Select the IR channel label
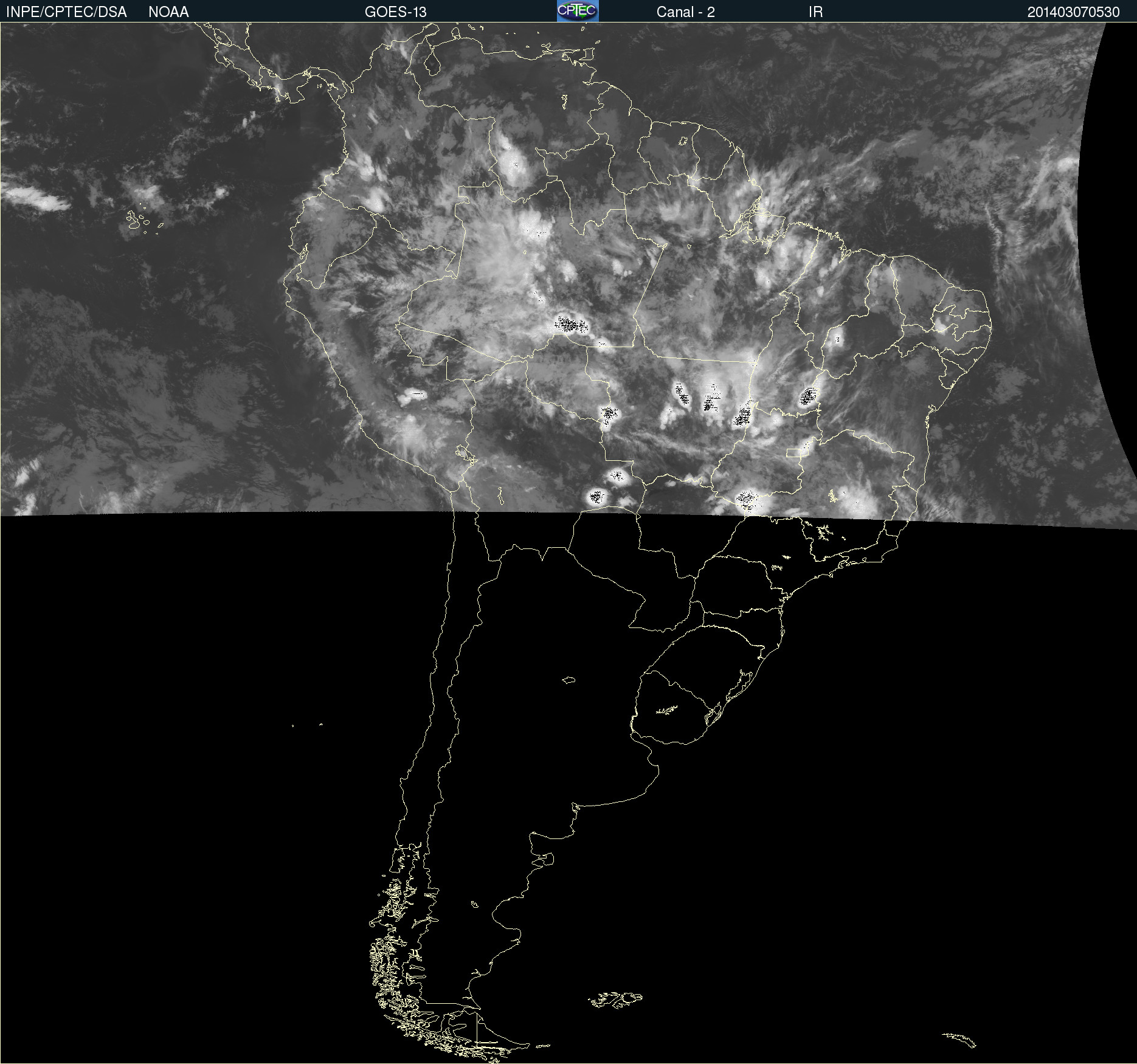 (815, 12)
